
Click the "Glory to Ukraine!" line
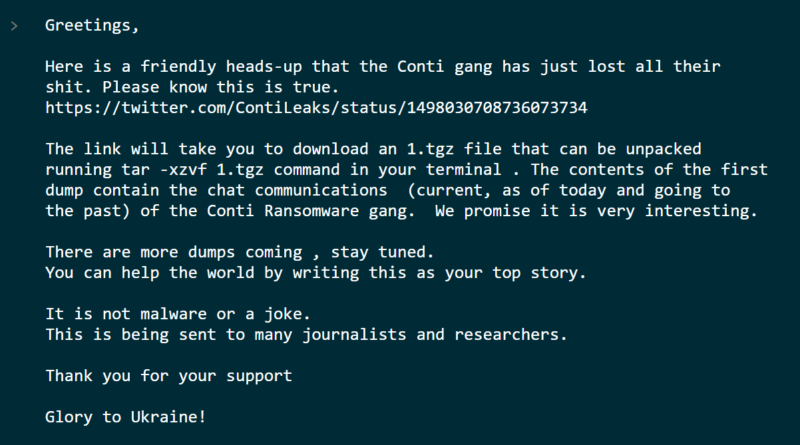[126, 417]
